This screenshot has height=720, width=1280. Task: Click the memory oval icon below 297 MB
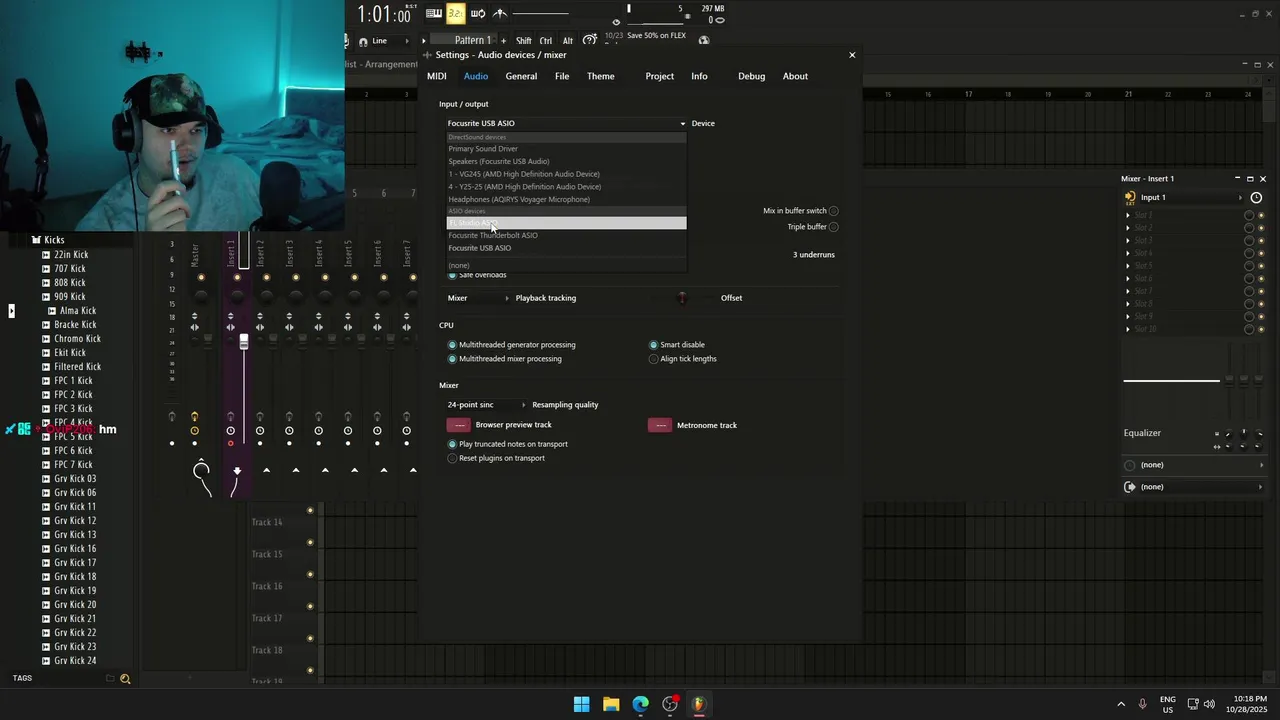[720, 20]
